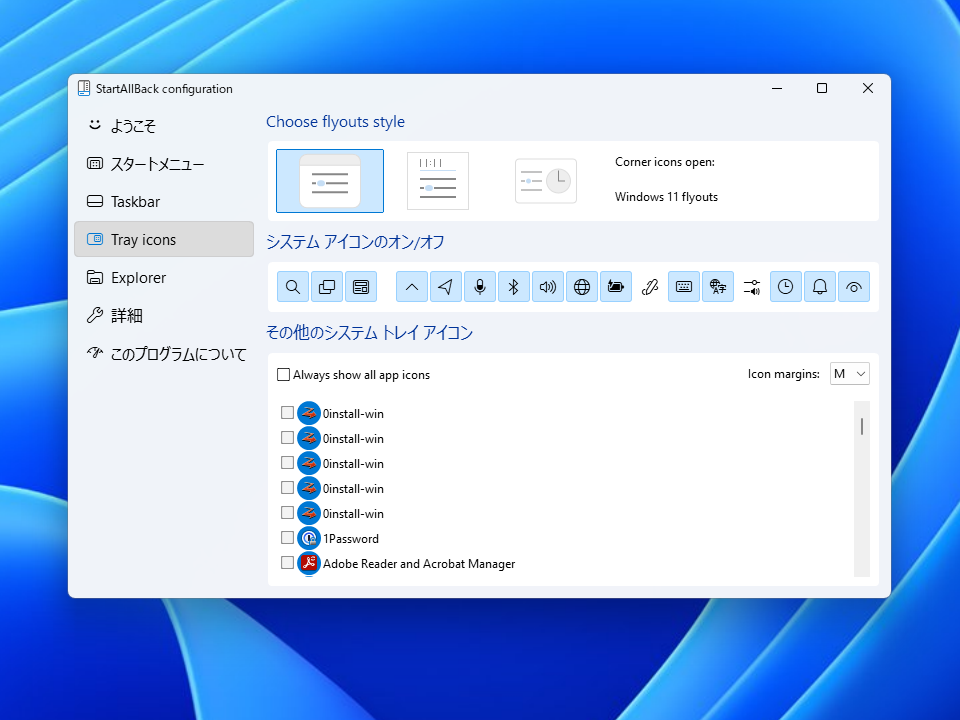Select the first rounded flyout style thumbnail
The image size is (960, 720).
click(x=330, y=181)
